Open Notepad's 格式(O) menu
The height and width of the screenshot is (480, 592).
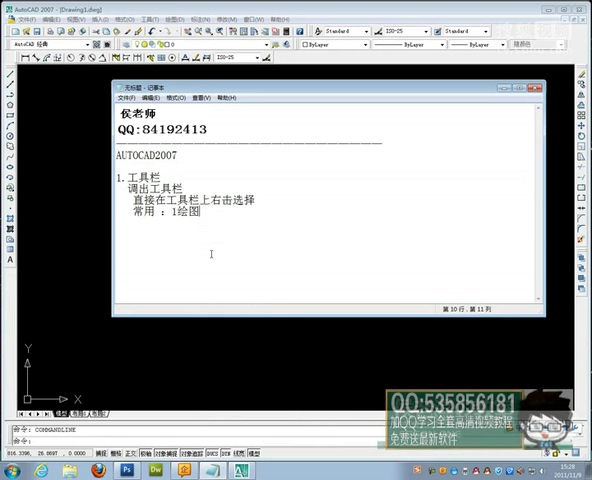[x=176, y=98]
